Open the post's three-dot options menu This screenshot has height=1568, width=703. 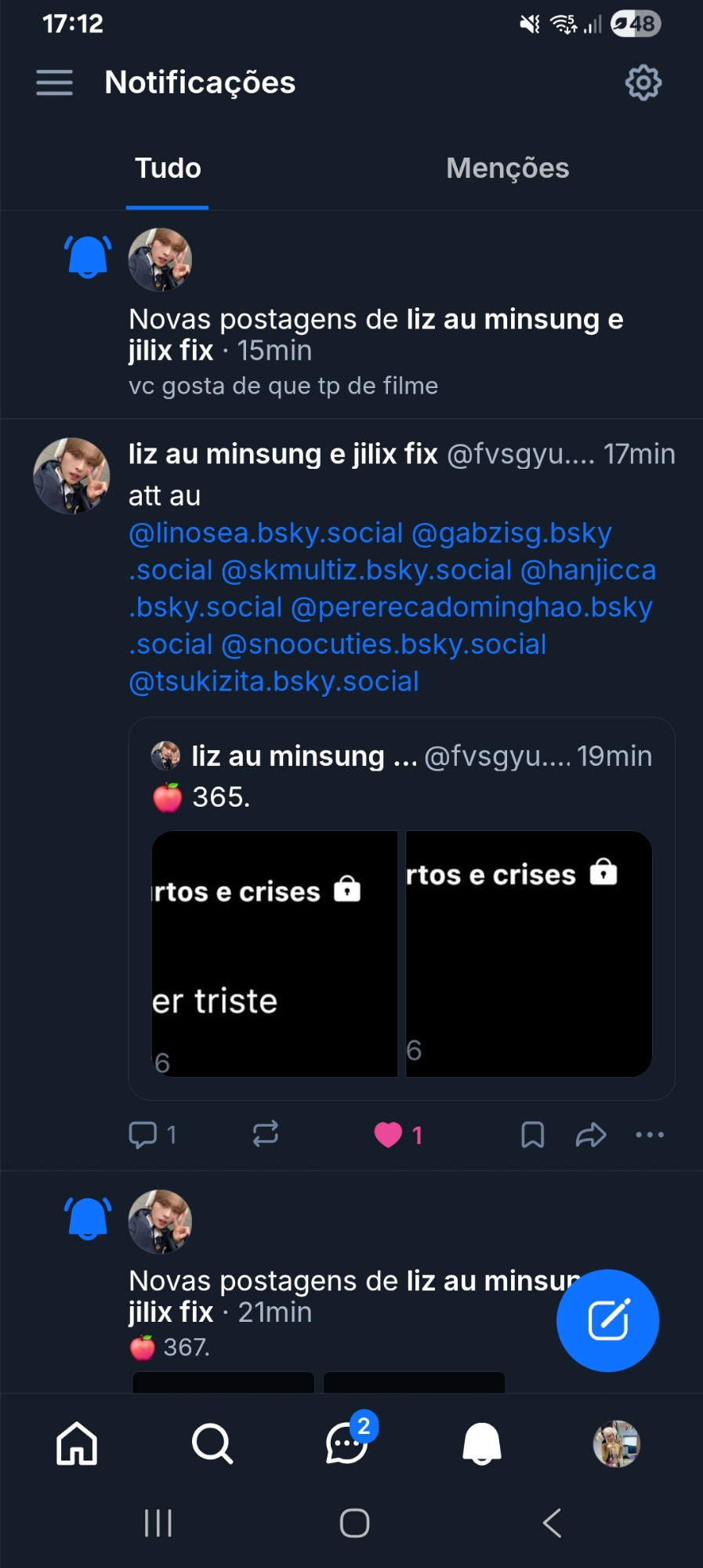pyautogui.click(x=650, y=1134)
